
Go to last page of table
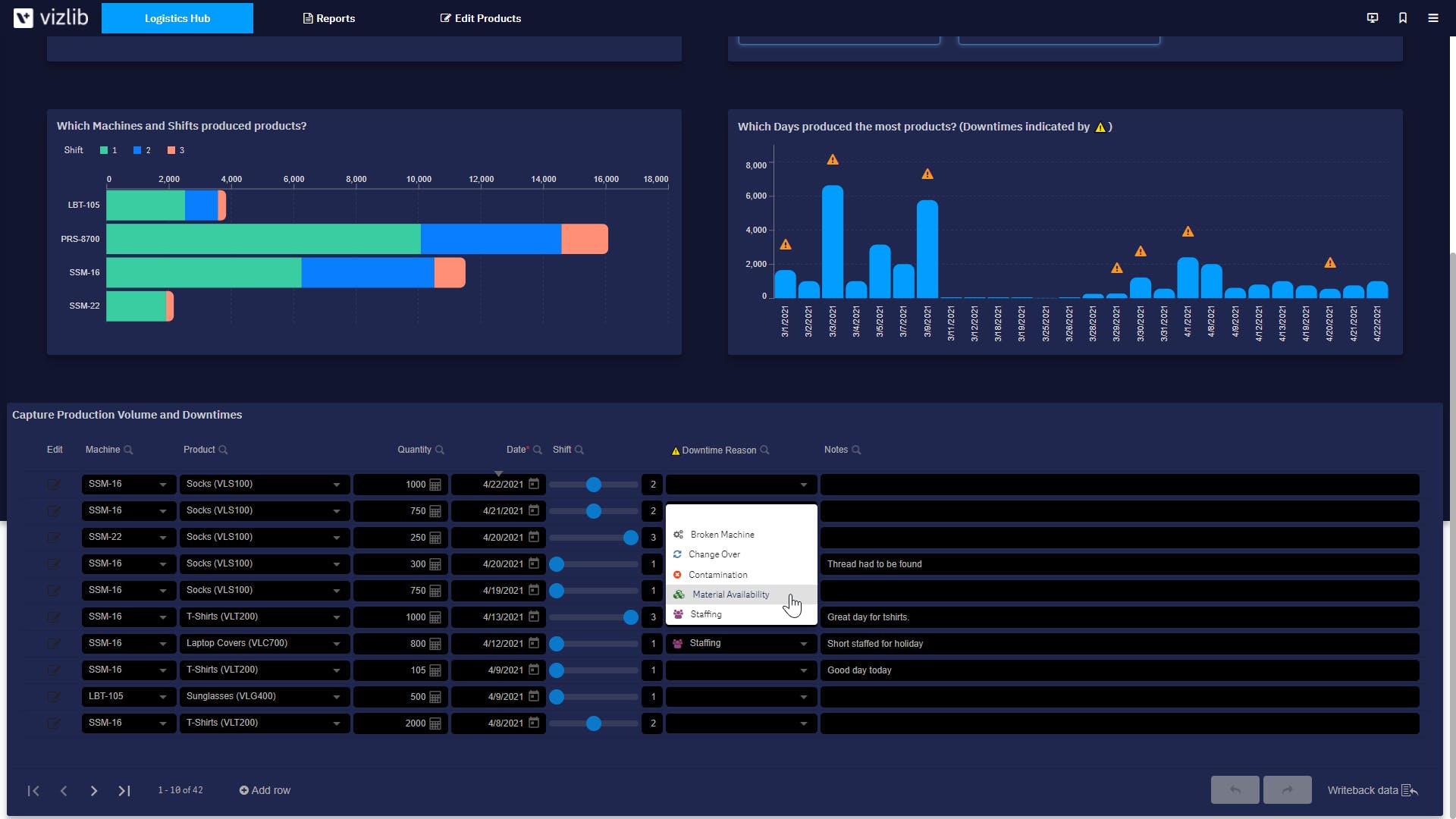124,791
